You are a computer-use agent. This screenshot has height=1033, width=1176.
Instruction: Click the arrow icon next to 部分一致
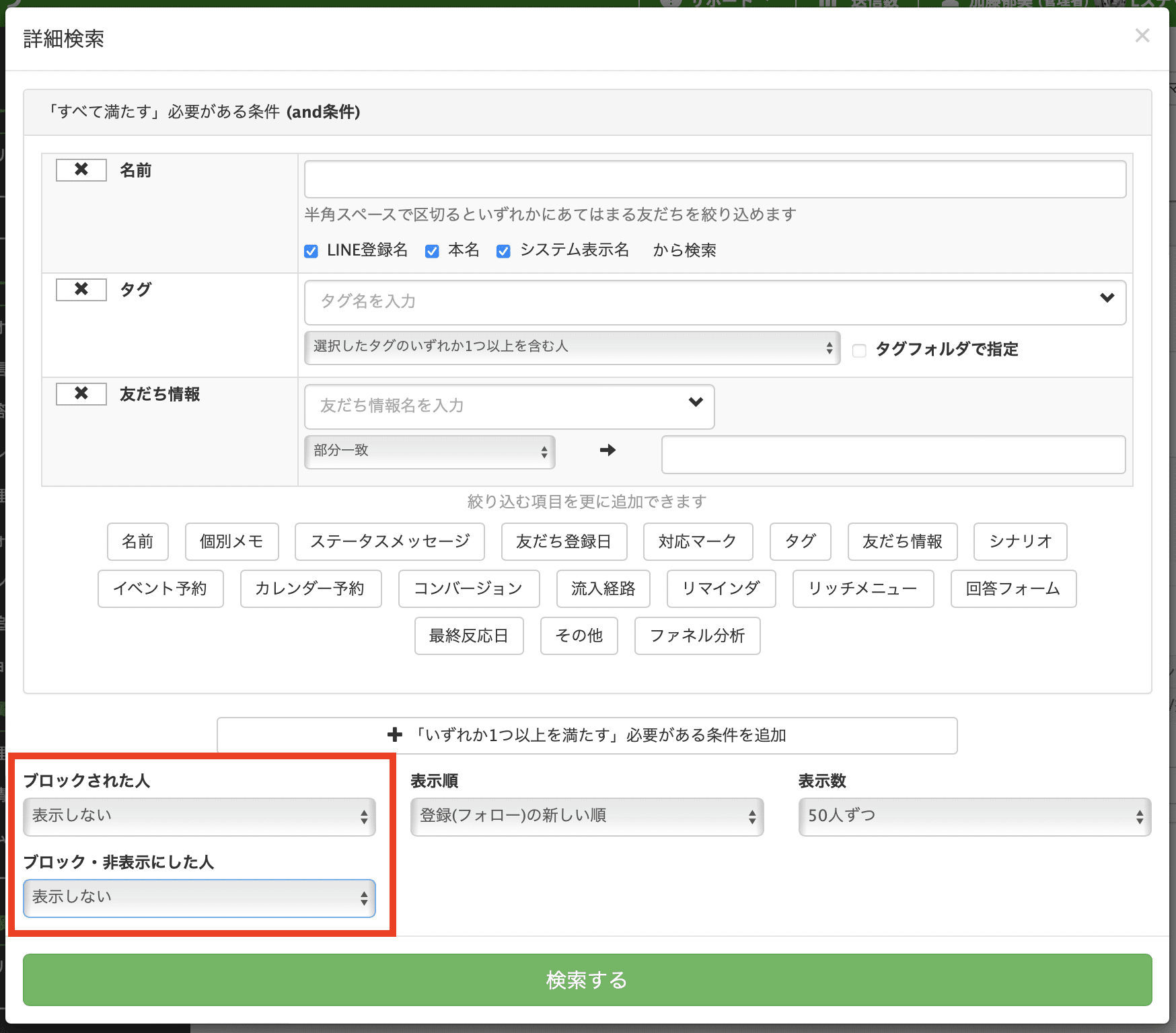pos(606,451)
